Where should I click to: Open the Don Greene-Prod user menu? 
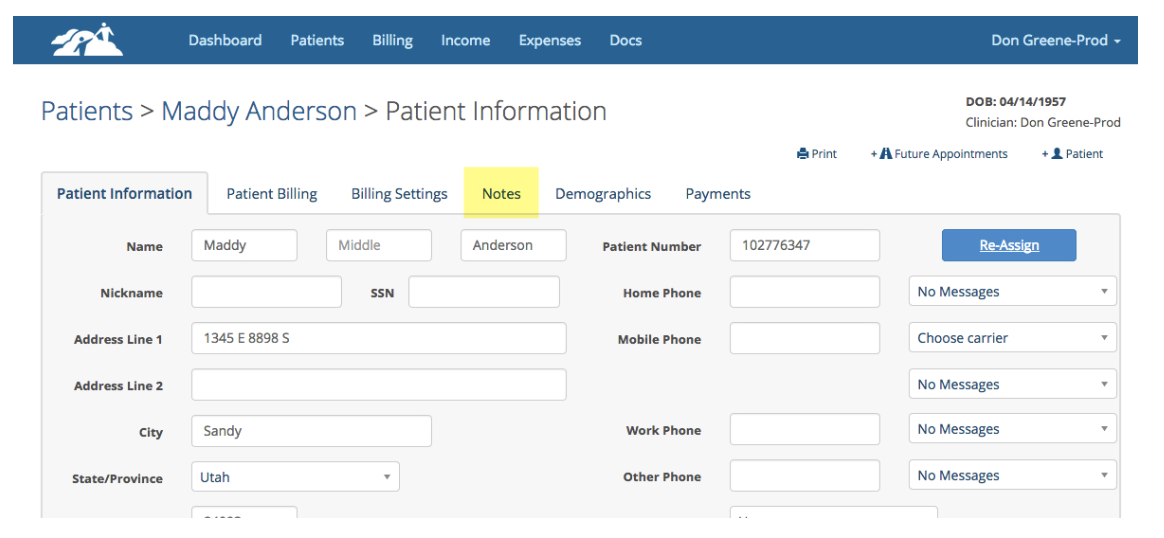click(1055, 40)
